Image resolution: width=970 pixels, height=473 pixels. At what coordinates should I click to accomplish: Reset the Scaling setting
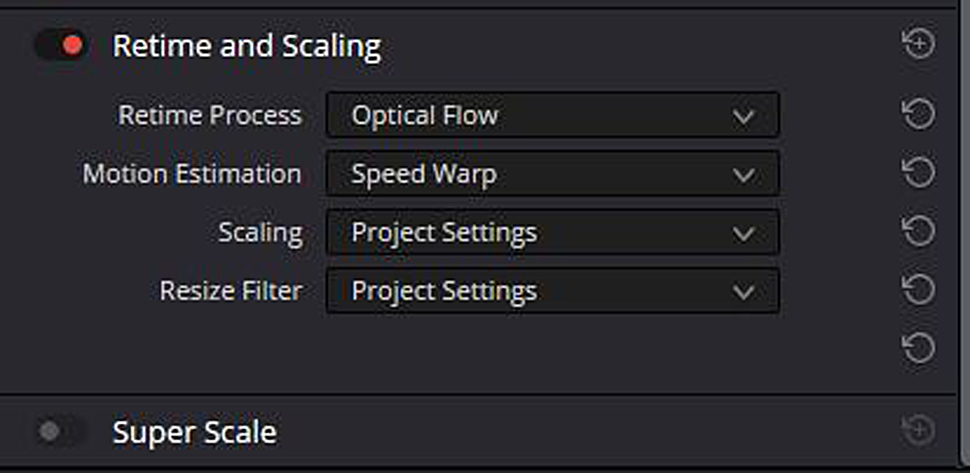[919, 231]
